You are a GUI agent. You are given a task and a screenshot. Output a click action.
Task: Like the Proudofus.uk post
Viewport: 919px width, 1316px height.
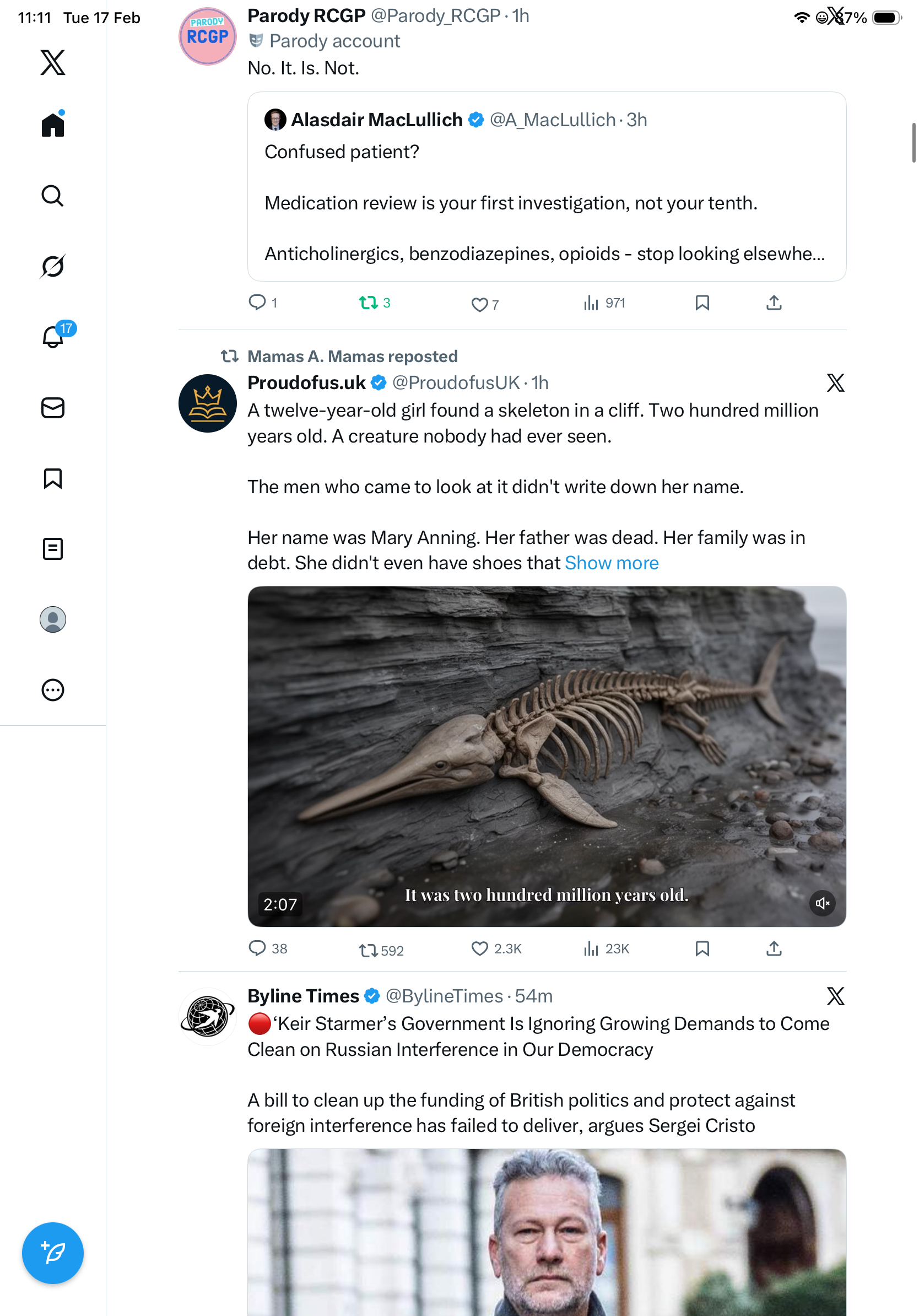(x=479, y=948)
